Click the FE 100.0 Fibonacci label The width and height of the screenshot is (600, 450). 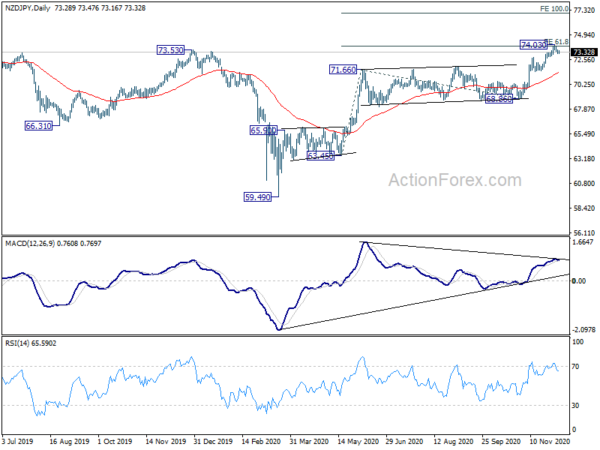pyautogui.click(x=554, y=8)
